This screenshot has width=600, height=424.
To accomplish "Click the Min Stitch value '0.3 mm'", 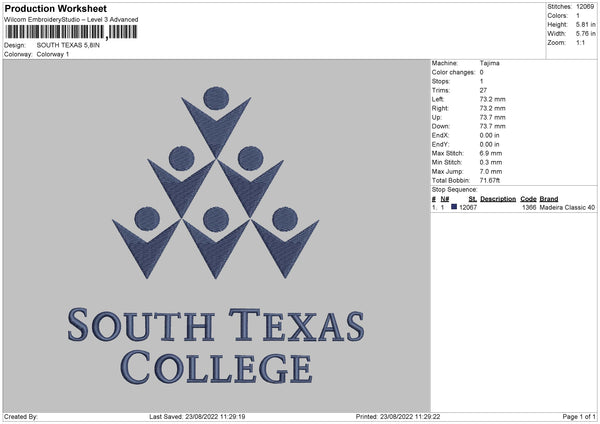I will [491, 163].
